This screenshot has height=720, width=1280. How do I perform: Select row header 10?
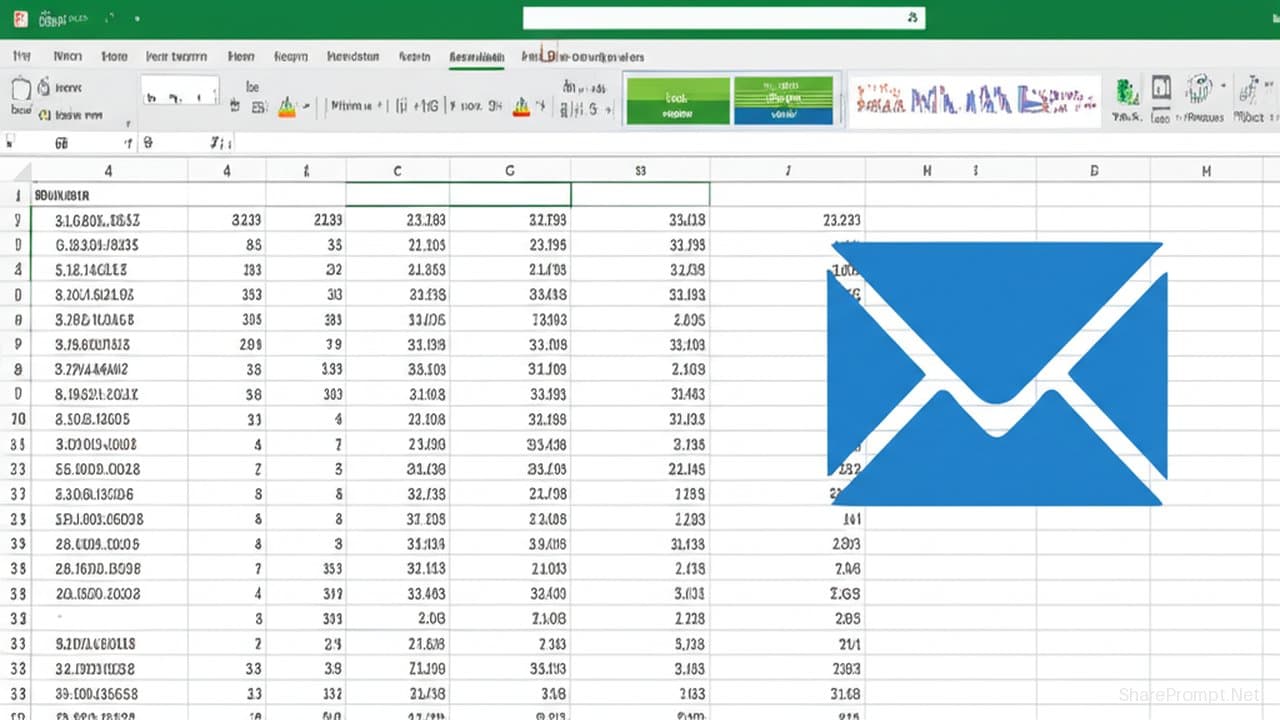(15, 419)
